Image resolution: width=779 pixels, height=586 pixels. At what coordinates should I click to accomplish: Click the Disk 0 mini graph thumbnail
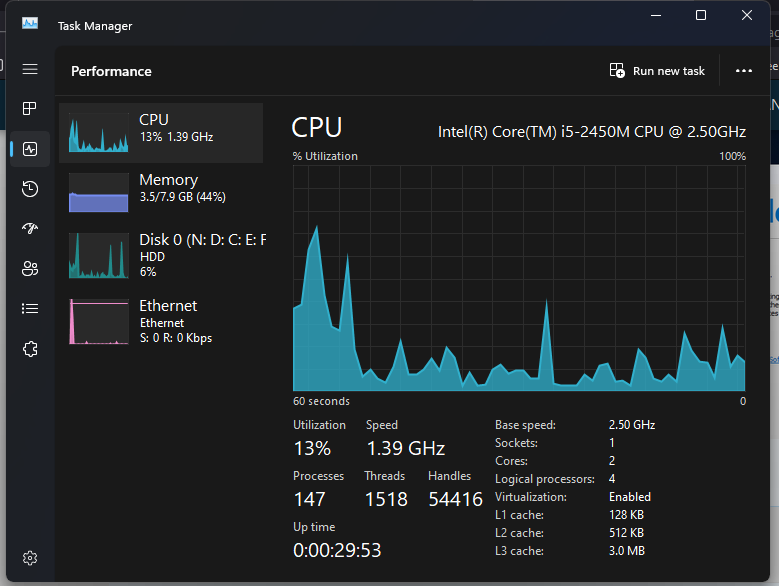(98, 255)
